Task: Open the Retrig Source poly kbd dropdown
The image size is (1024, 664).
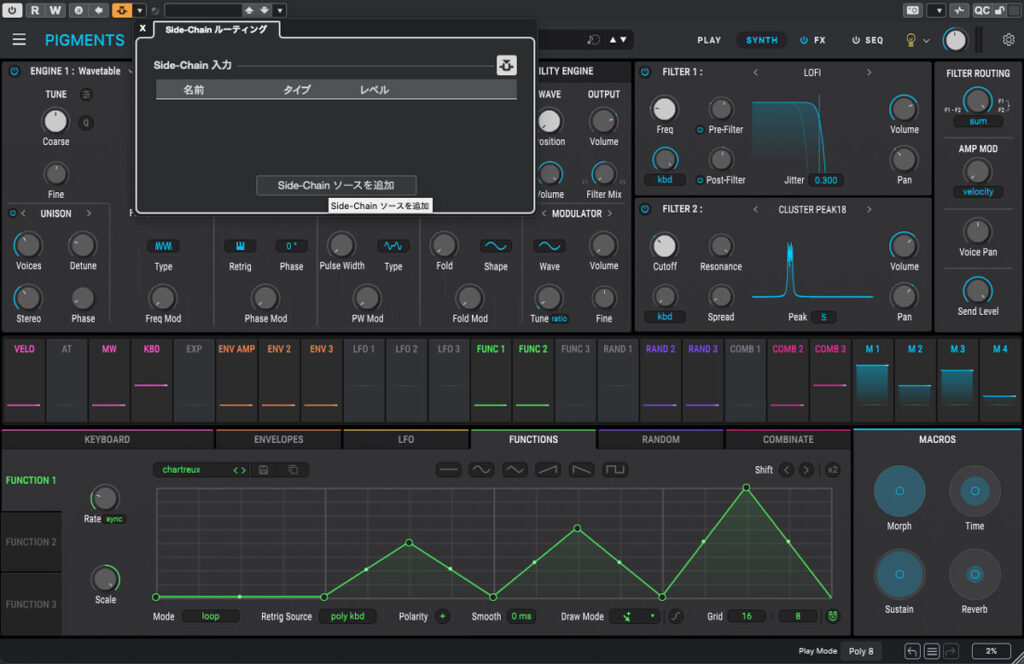Action: [x=347, y=616]
